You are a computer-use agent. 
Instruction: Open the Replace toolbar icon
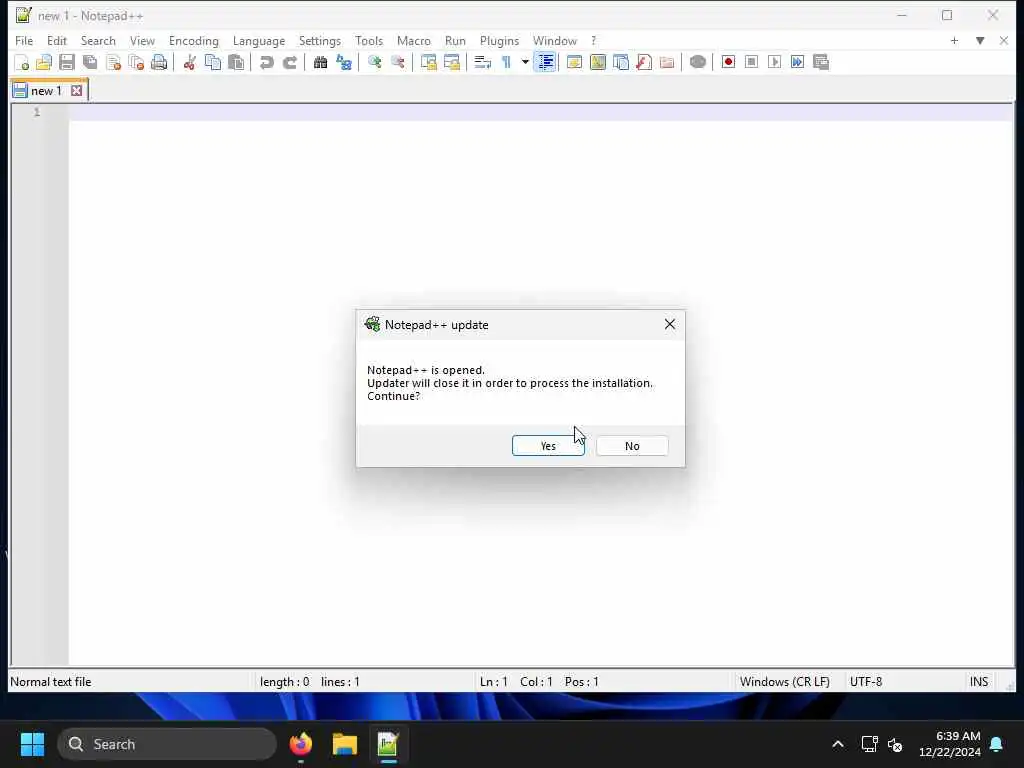(344, 62)
